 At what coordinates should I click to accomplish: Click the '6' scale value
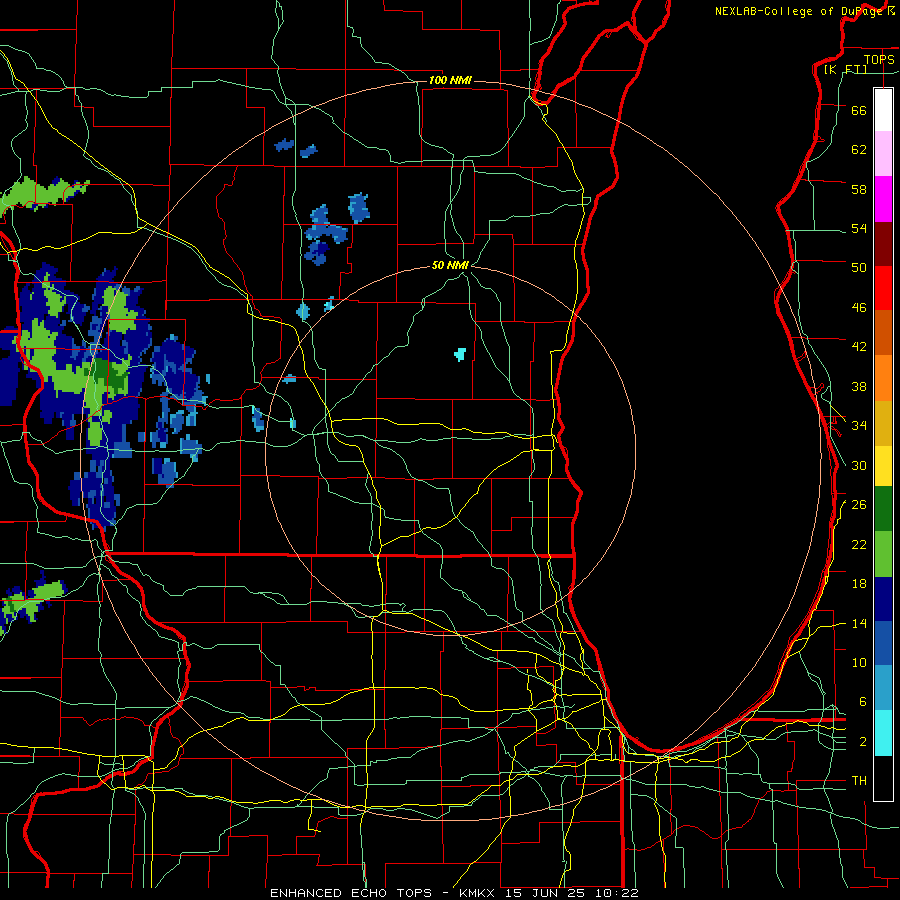coord(862,701)
